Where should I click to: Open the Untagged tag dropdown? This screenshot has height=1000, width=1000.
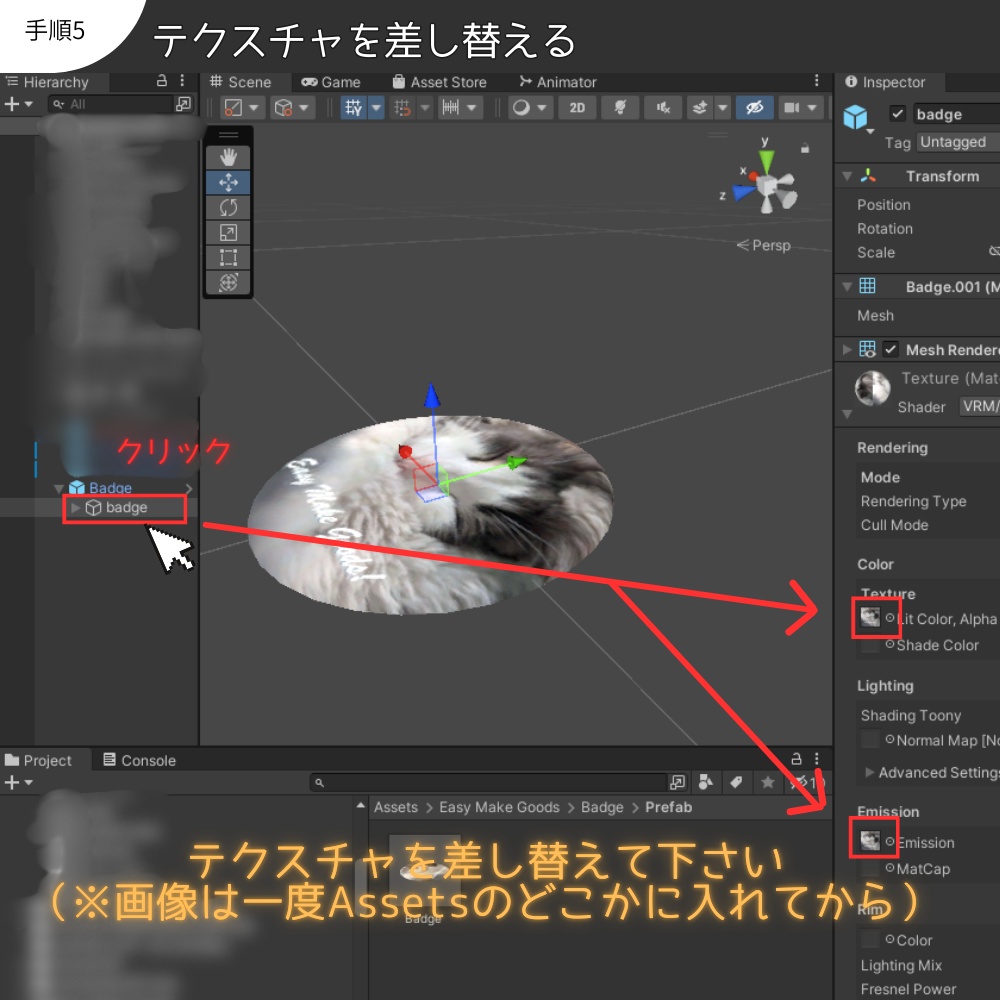[955, 142]
